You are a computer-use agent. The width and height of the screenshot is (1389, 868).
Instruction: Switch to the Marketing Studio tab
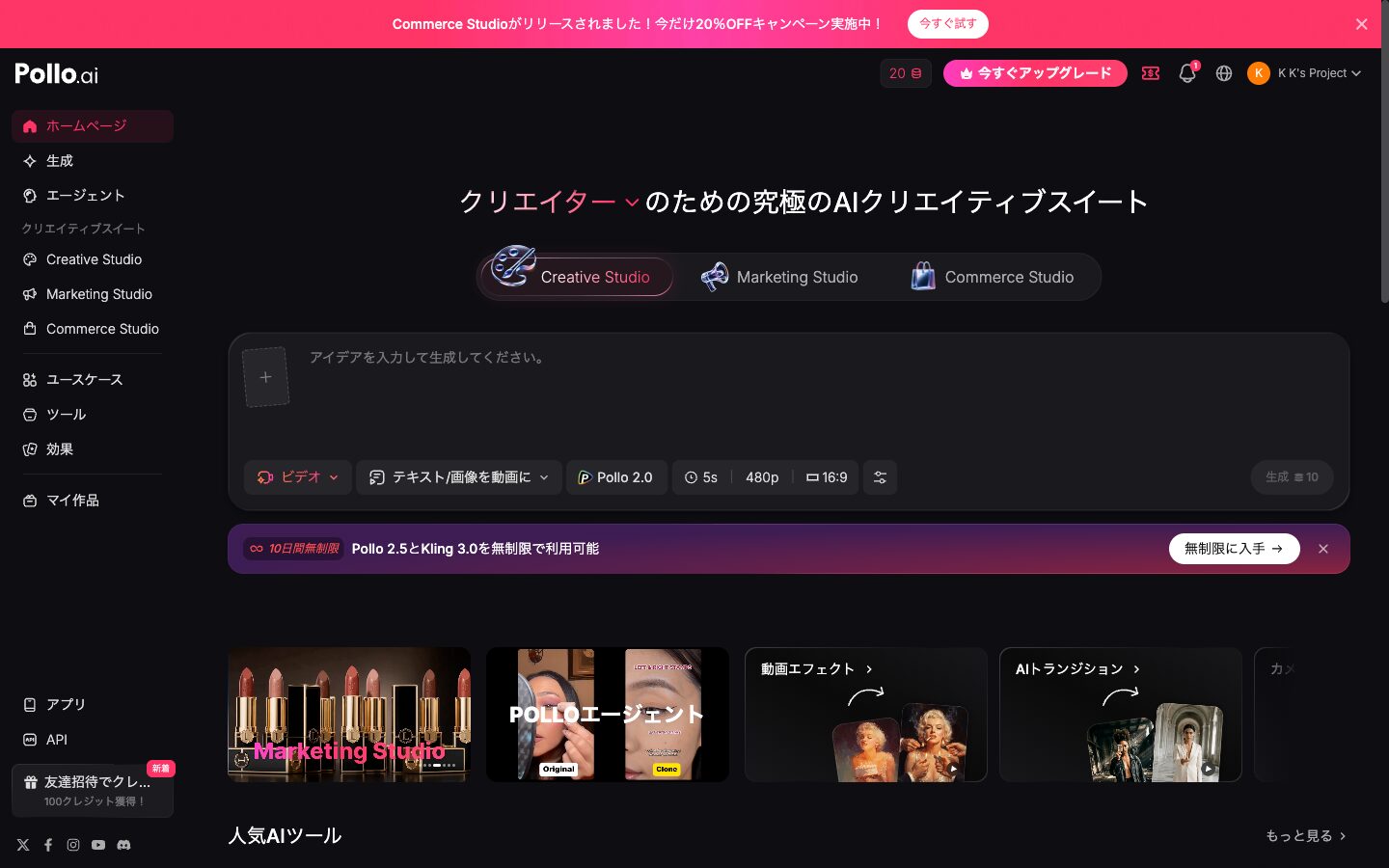(779, 277)
